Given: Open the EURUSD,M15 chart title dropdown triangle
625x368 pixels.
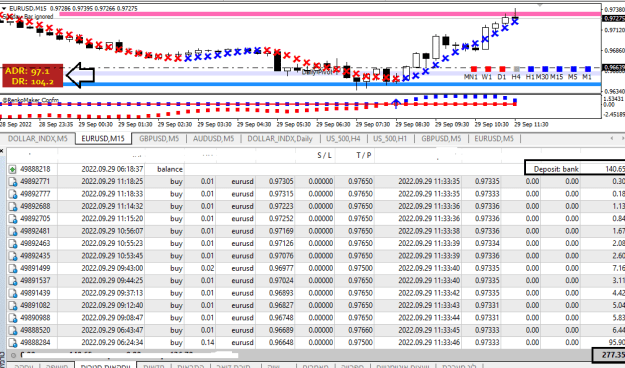Looking at the screenshot, I should tap(4, 8).
